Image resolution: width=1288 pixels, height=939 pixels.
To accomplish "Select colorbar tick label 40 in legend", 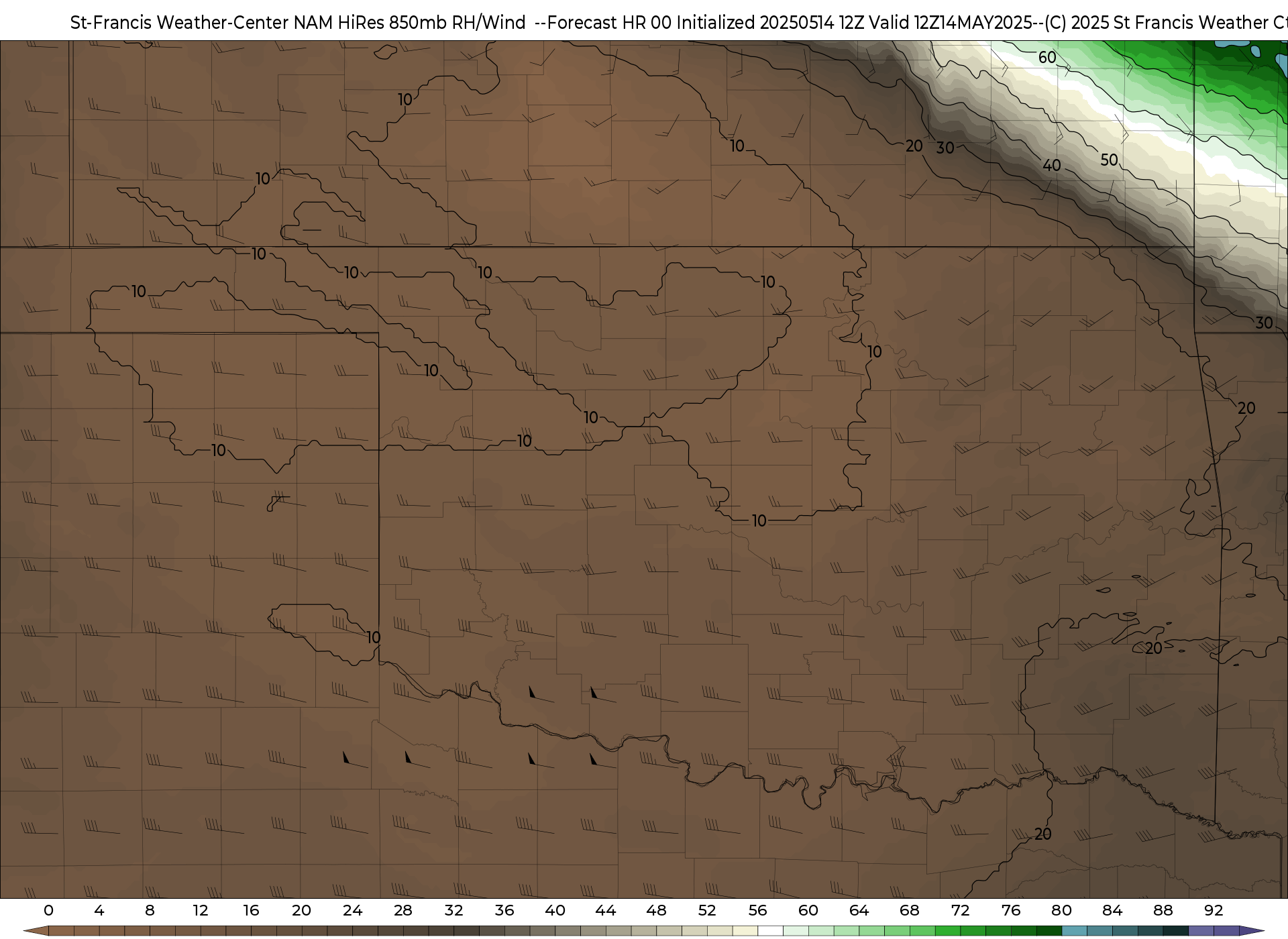I will point(555,910).
